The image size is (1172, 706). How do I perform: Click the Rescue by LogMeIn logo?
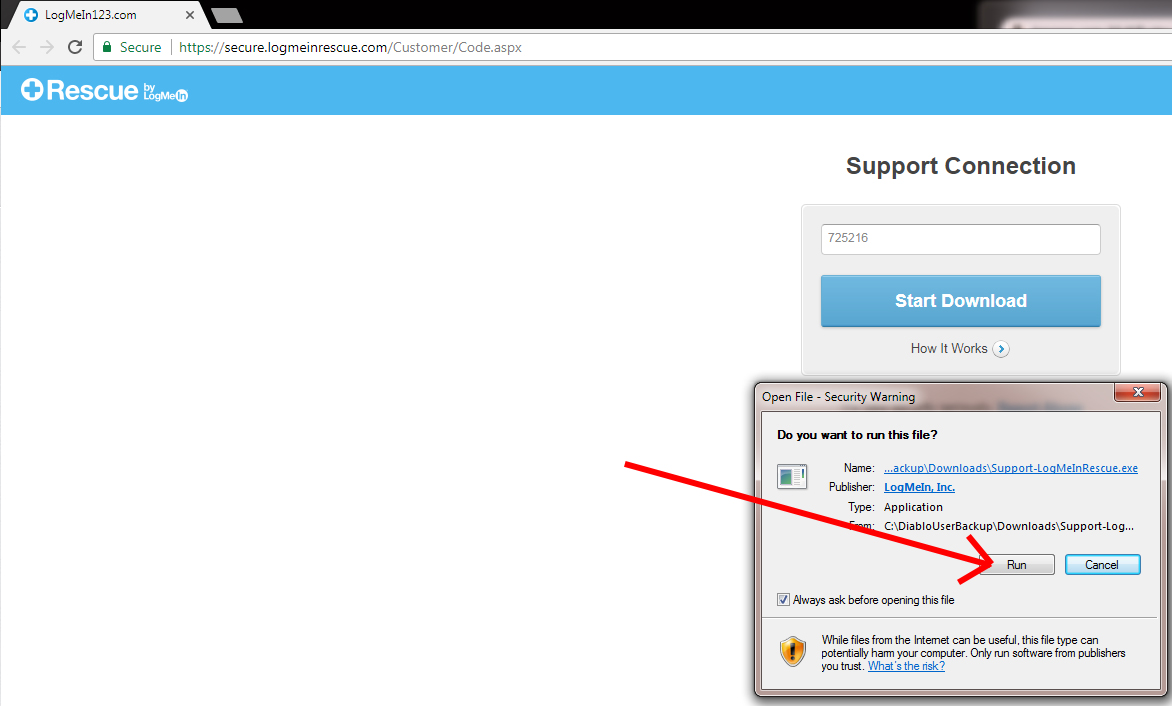coord(104,91)
